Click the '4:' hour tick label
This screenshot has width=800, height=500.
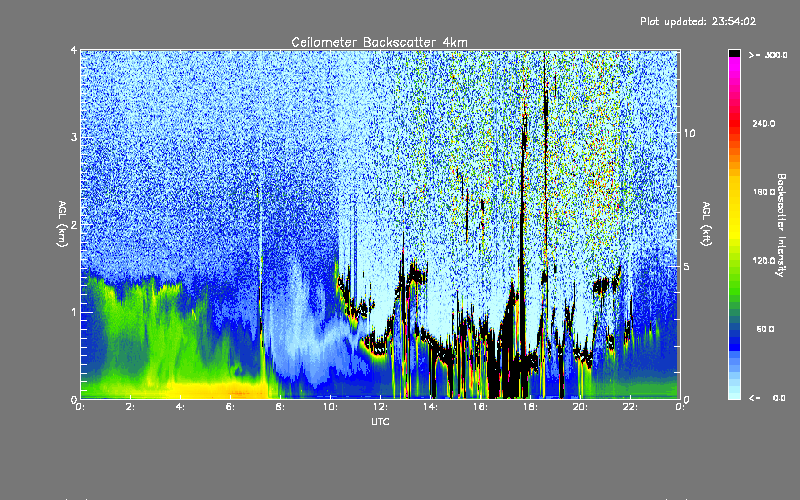[x=181, y=407]
